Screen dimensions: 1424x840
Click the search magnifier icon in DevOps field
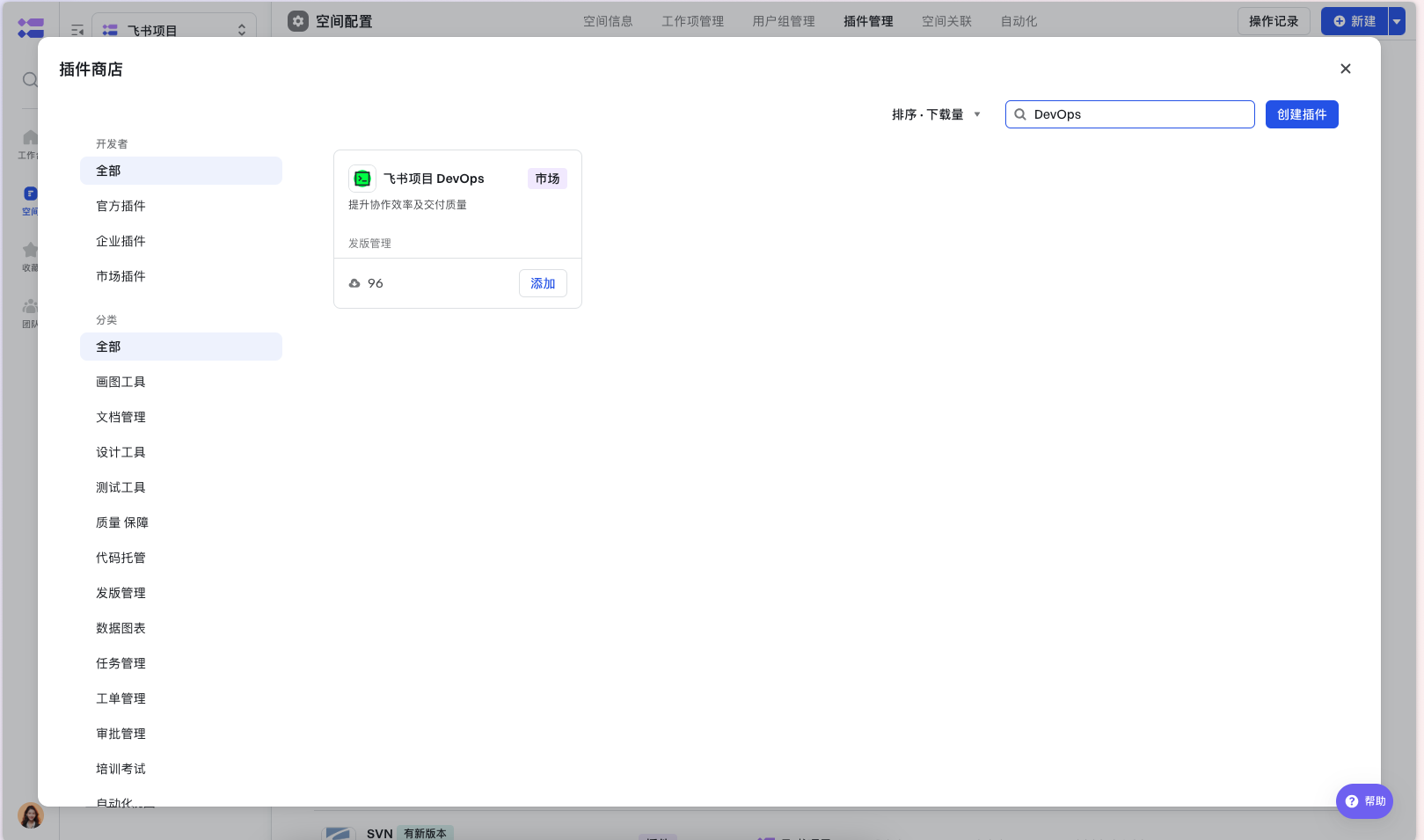(x=1020, y=114)
